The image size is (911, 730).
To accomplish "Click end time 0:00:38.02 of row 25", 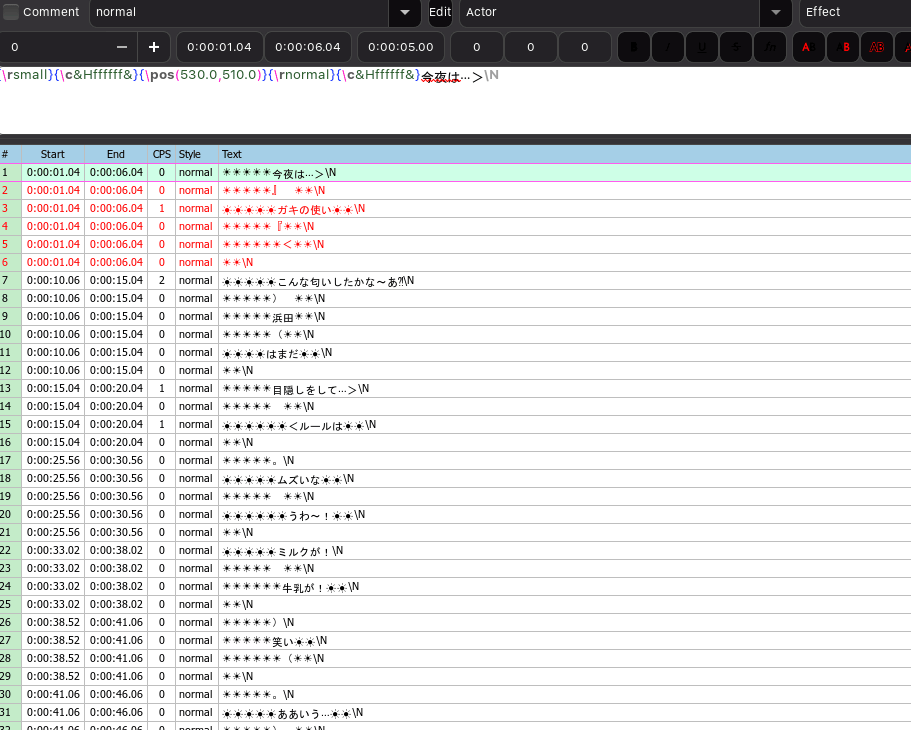I will click(116, 604).
